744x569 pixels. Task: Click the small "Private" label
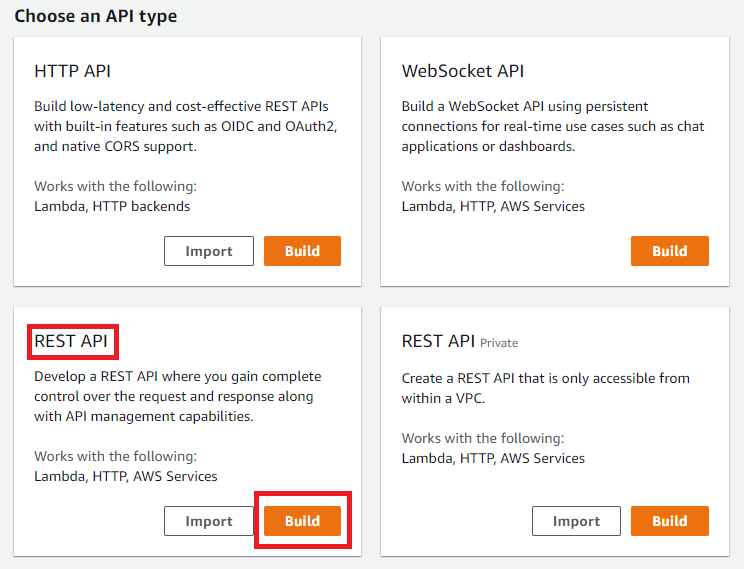tap(499, 343)
